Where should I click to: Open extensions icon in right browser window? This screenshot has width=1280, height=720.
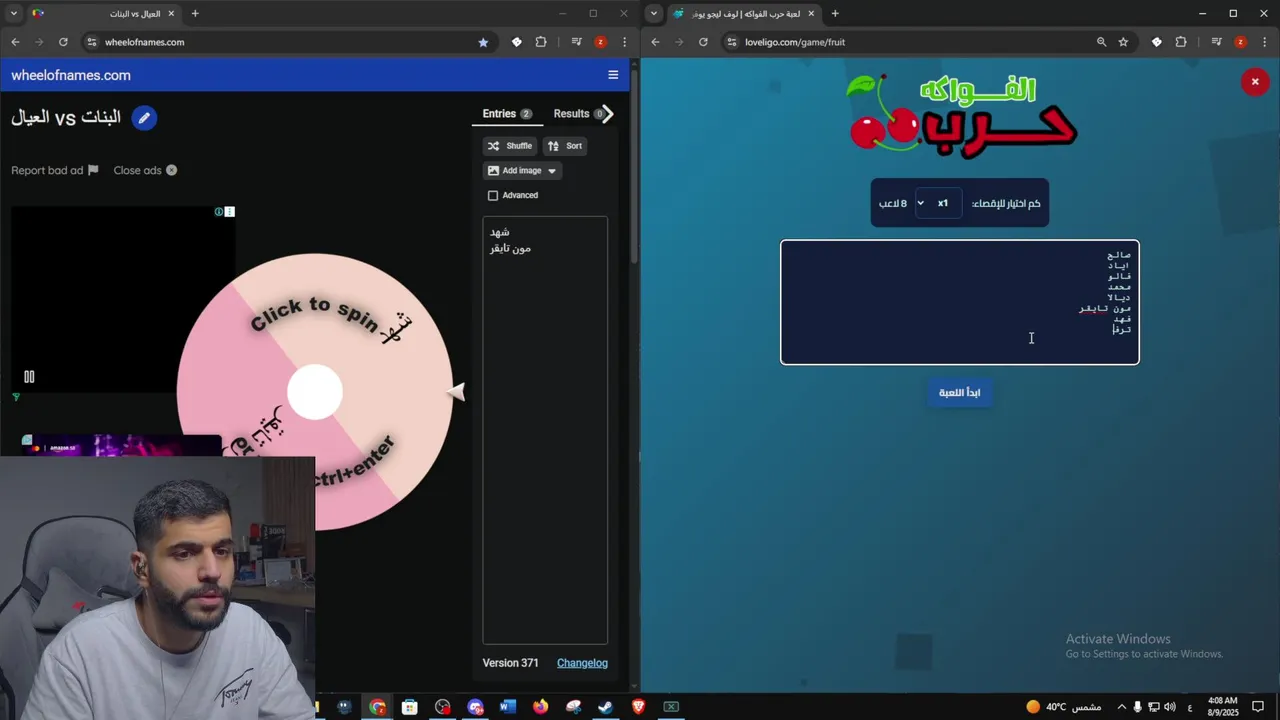pyautogui.click(x=1181, y=42)
